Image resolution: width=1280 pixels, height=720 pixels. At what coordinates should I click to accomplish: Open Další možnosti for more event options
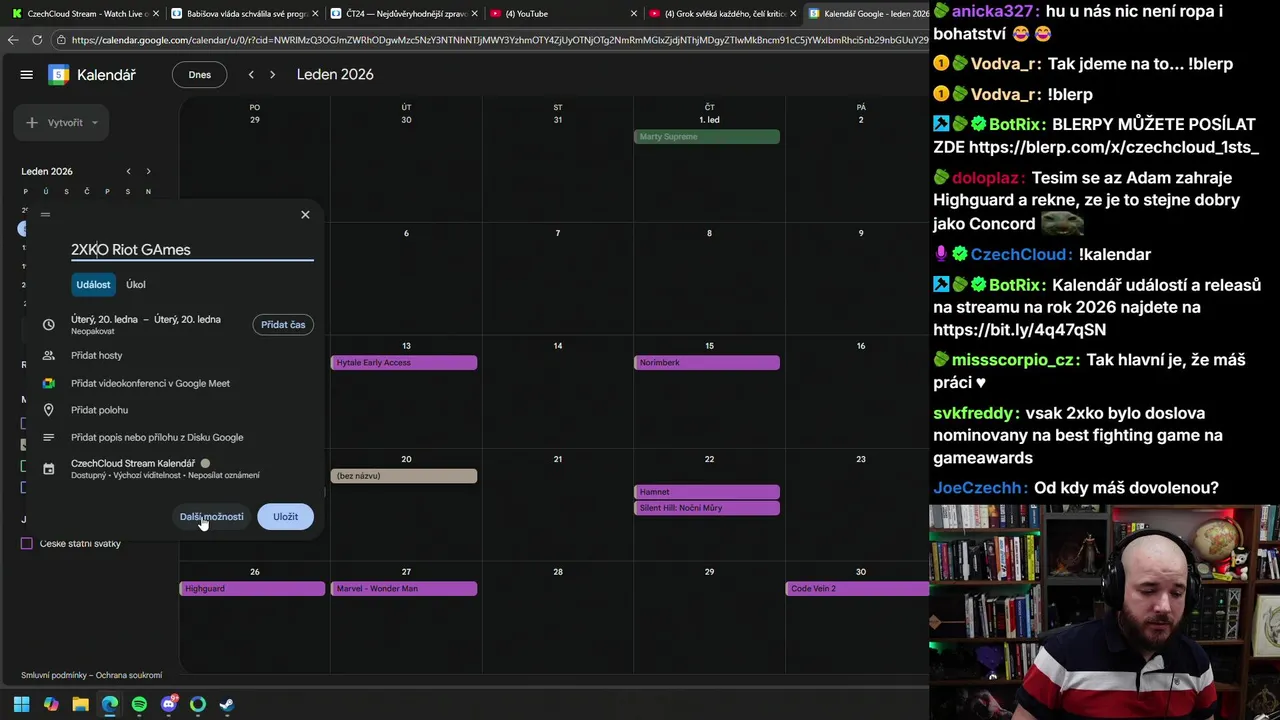coord(211,517)
